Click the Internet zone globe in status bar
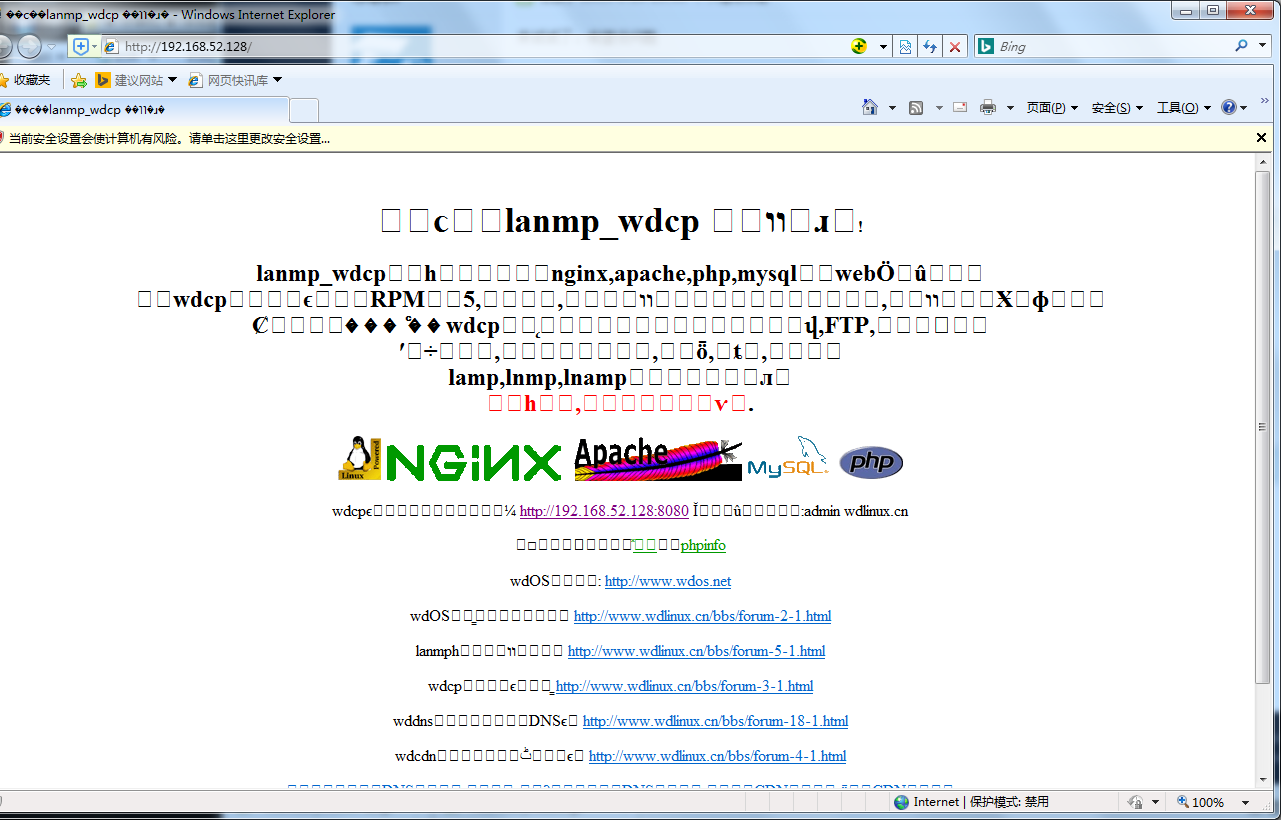 (902, 802)
